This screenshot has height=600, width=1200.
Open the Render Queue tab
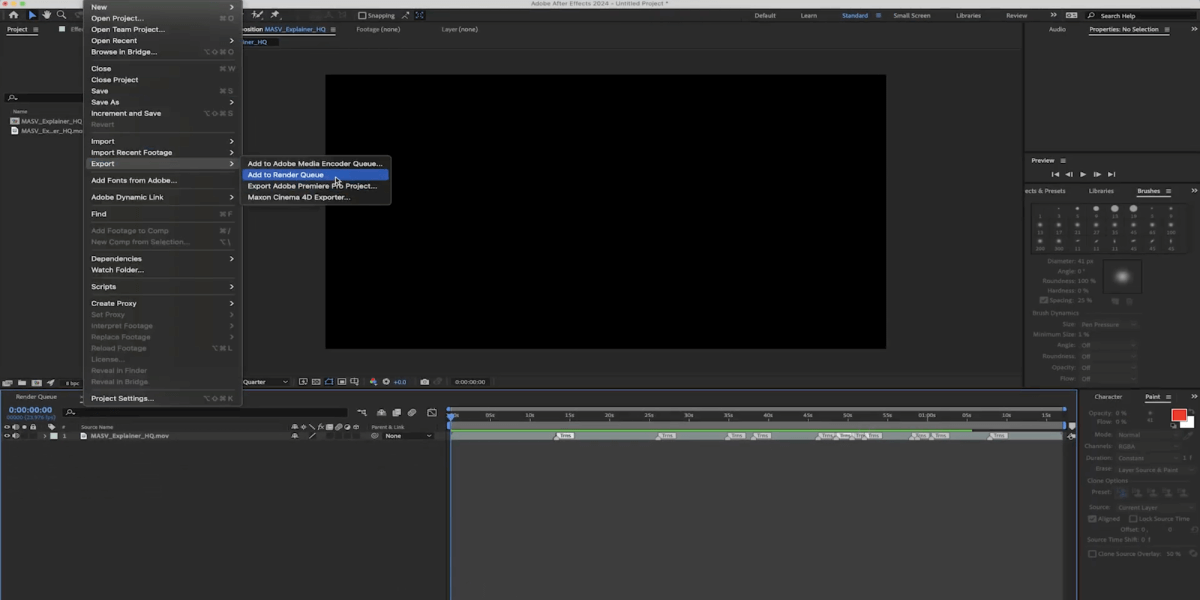pyautogui.click(x=36, y=397)
